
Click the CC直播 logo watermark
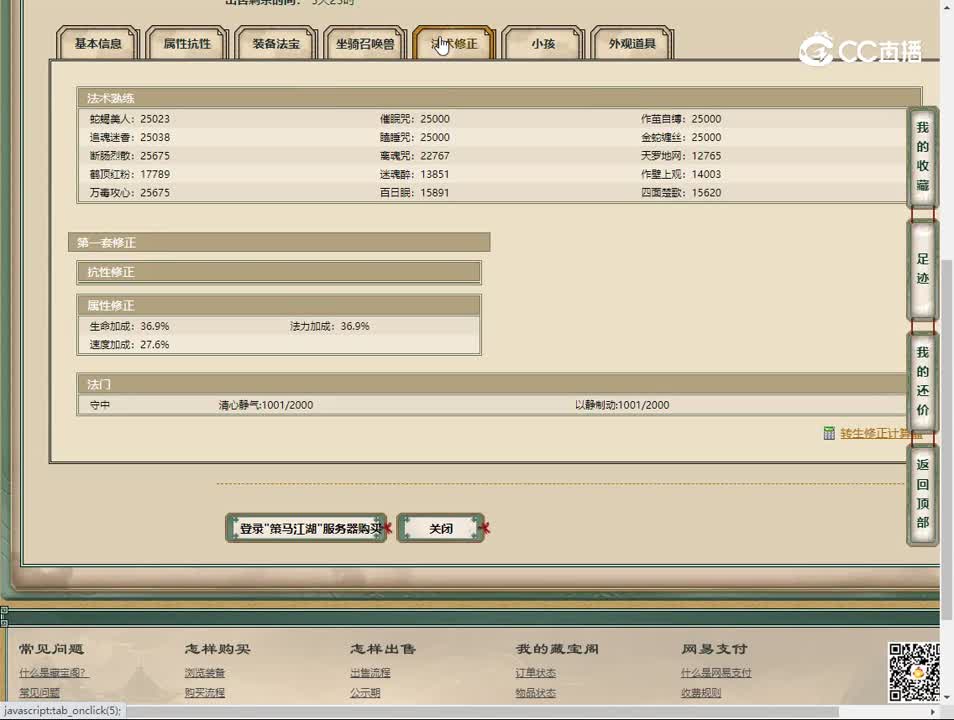860,50
